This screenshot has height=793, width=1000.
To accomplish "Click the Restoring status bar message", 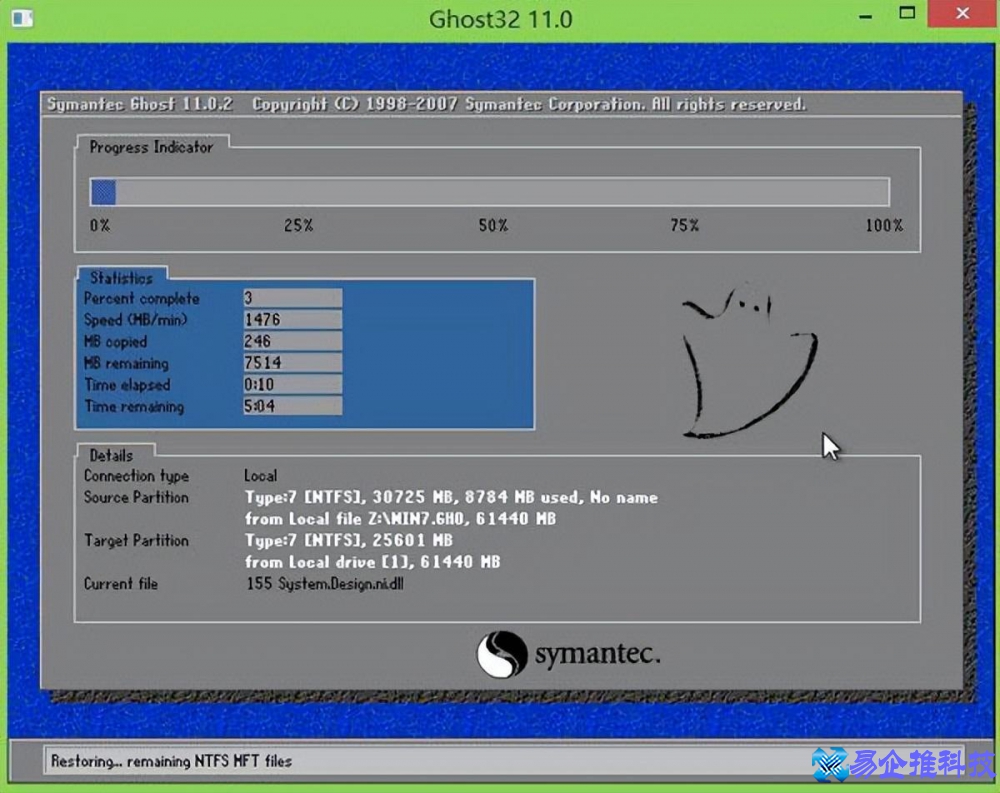I will tap(171, 761).
